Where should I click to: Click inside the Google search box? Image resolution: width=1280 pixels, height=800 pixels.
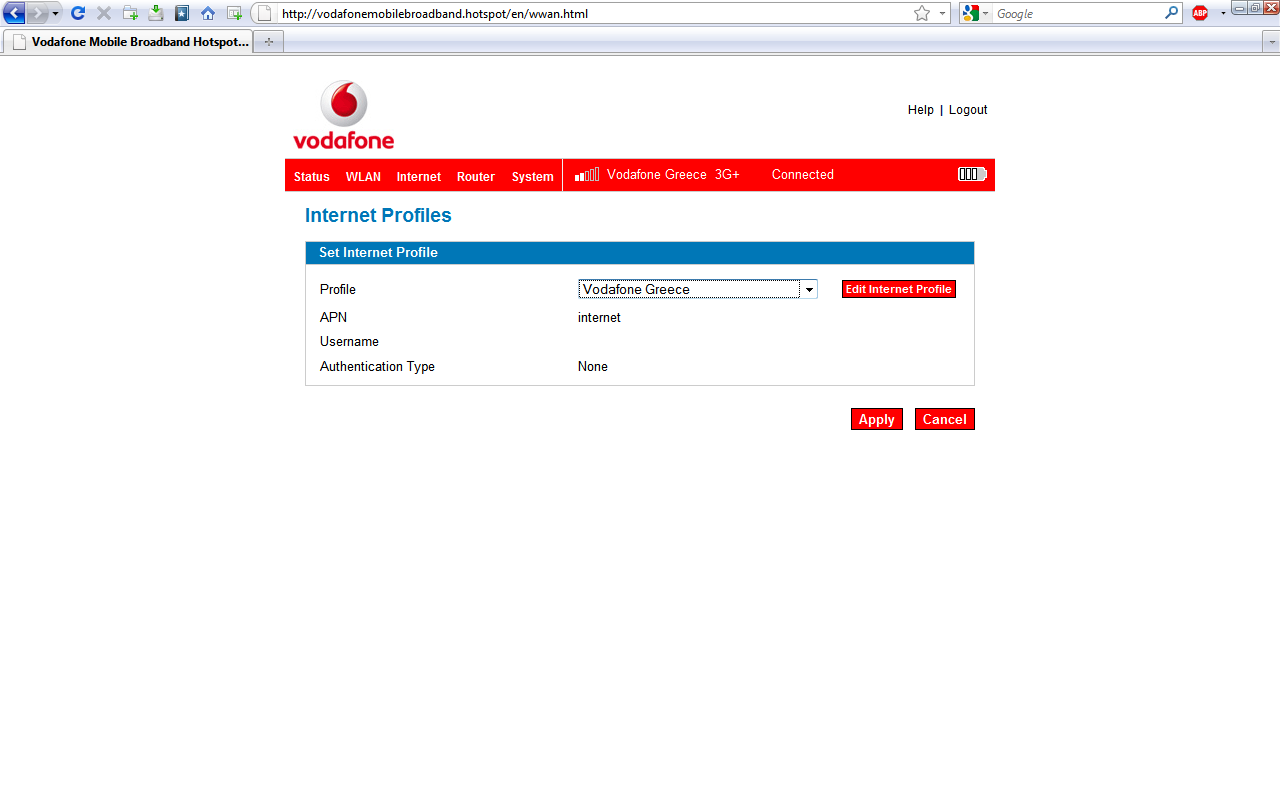[x=1078, y=14]
